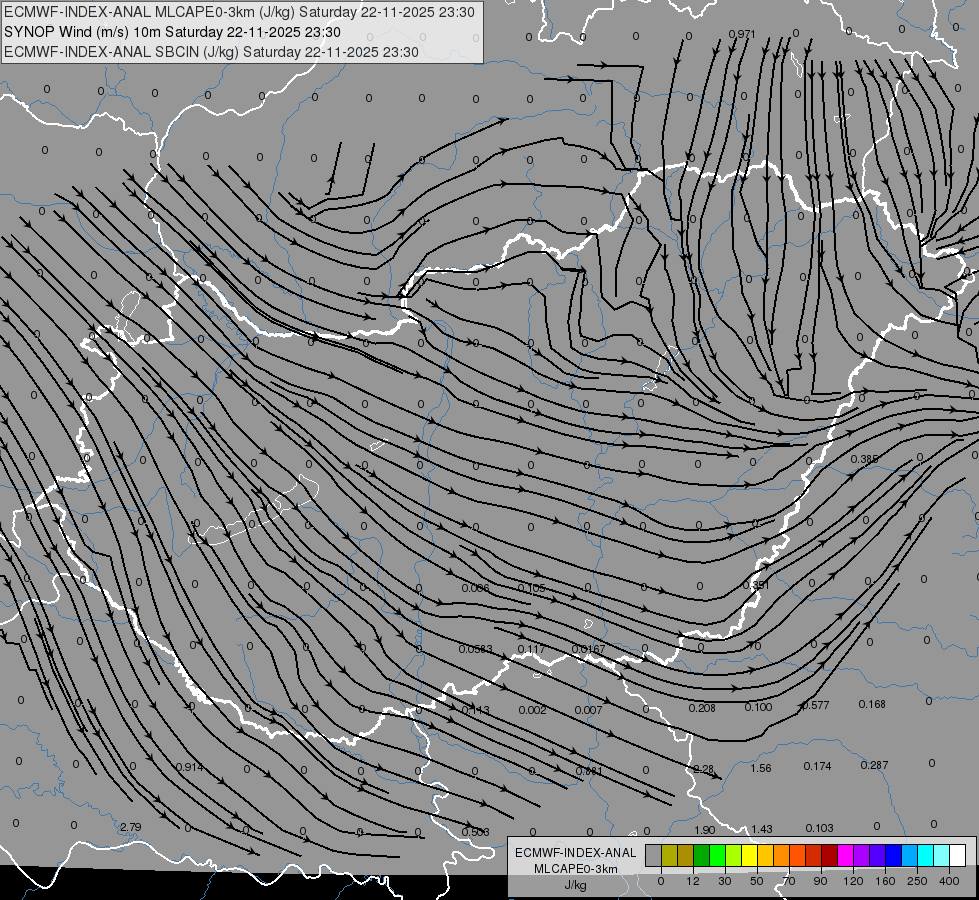
Task: Select map value 0.0583
Action: coord(476,650)
